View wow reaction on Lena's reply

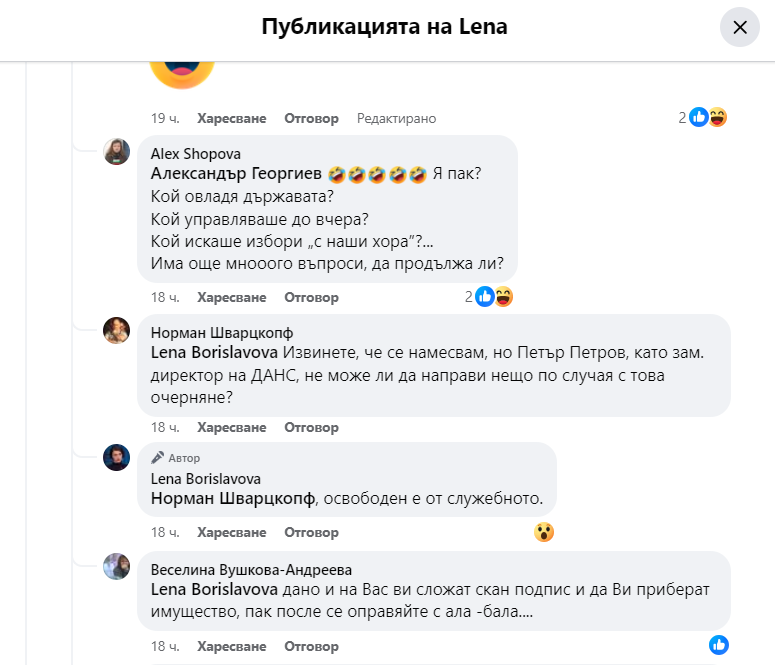point(544,532)
